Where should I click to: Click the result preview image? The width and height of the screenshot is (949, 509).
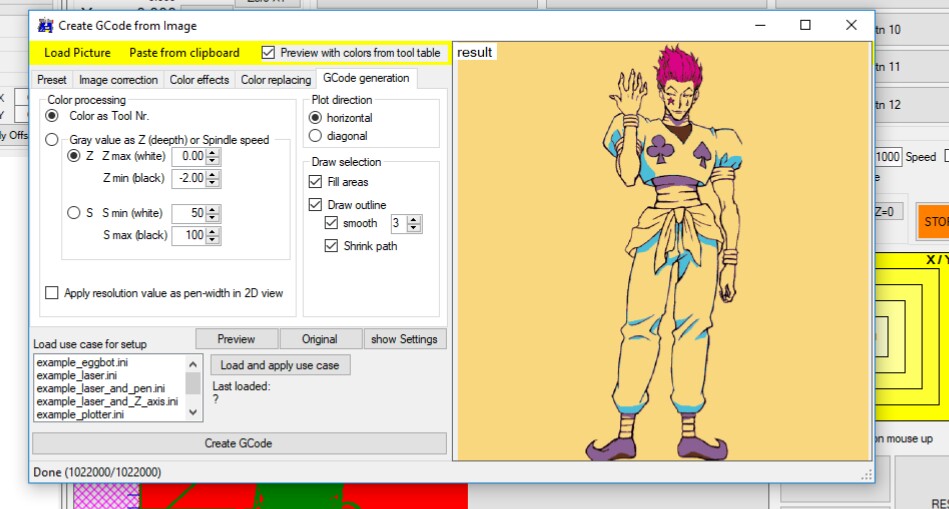[663, 251]
